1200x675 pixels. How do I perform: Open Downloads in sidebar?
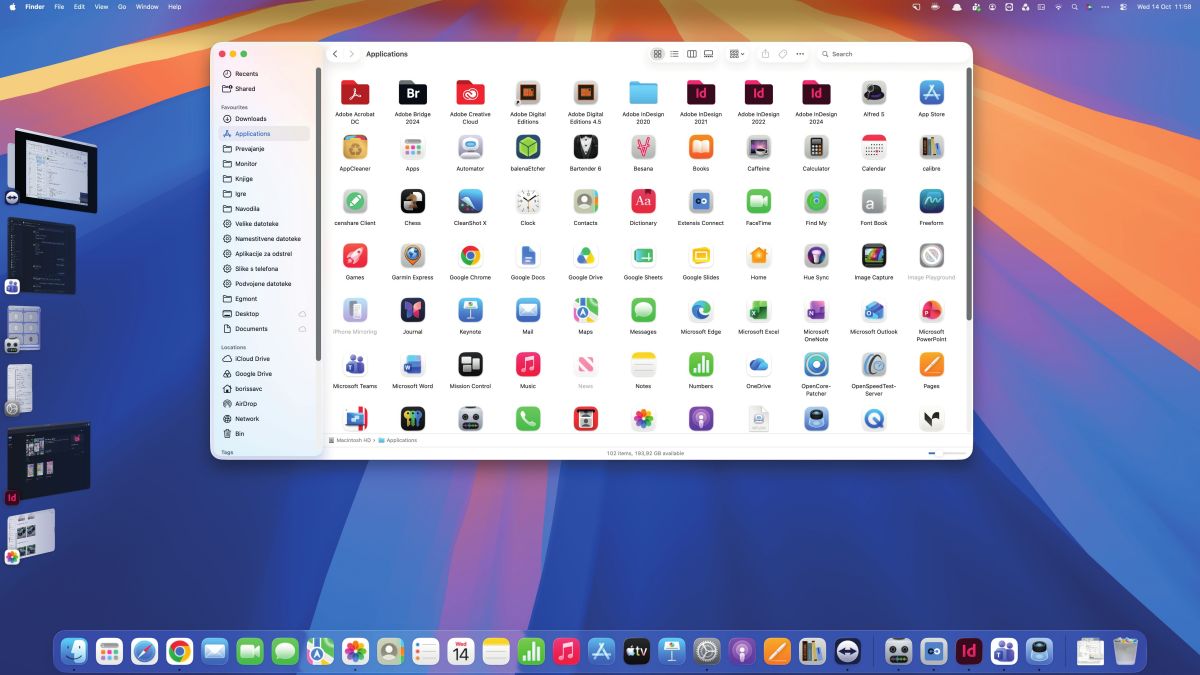265,119
